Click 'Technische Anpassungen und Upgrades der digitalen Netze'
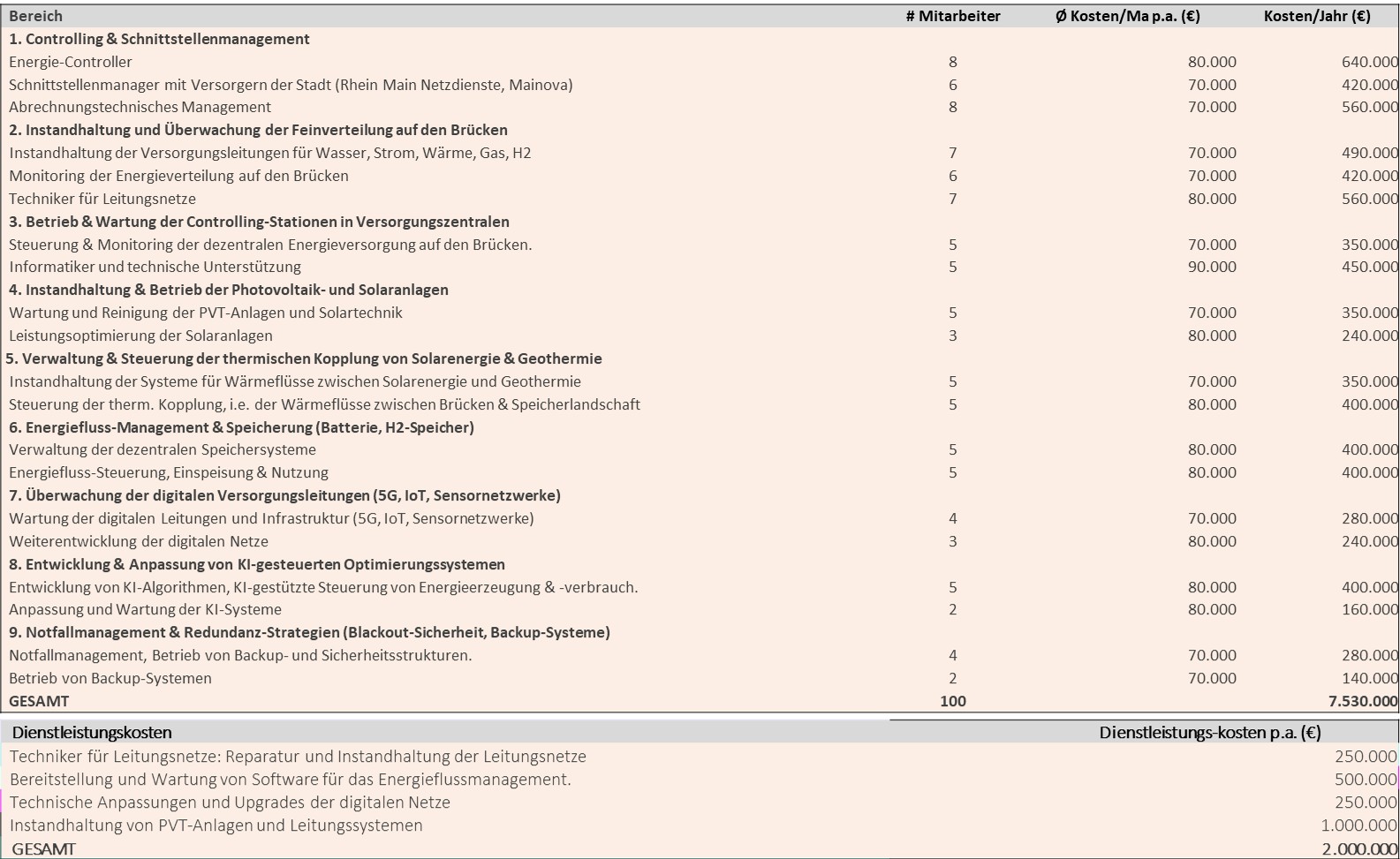Viewport: 1400px width, 859px height. (230, 802)
